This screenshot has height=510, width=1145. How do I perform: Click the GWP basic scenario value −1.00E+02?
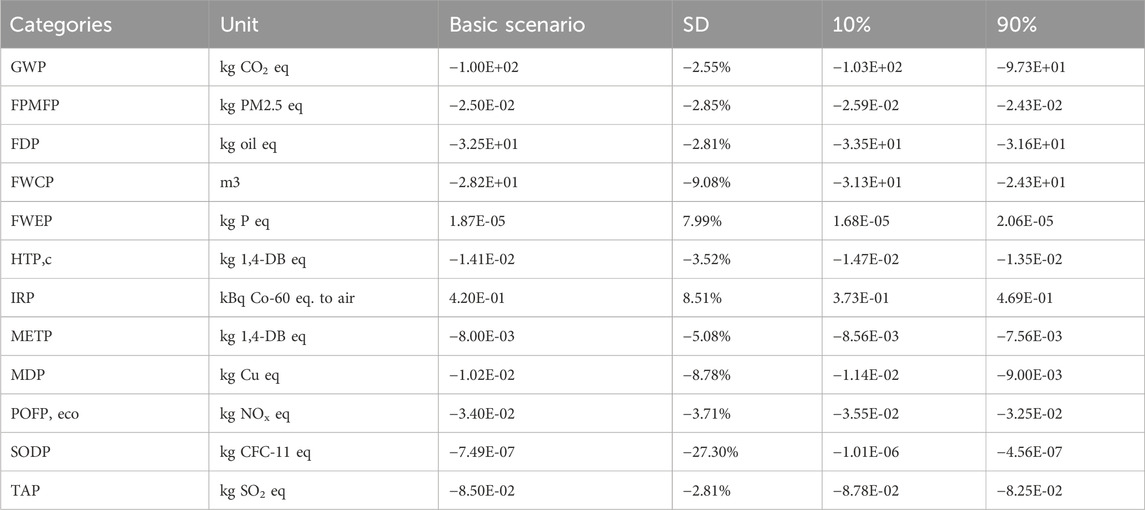(x=493, y=66)
